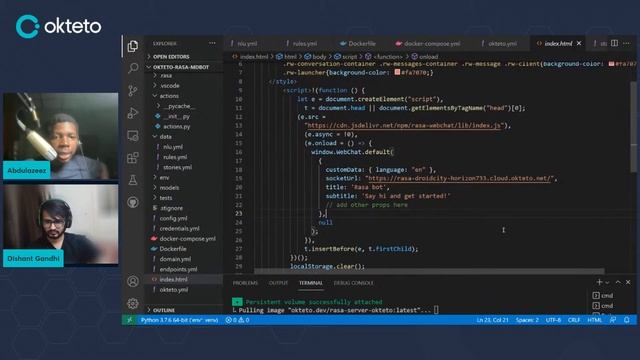Screen dimensions: 640x360
Task: Click the remote window indicator in status bar
Action: click(x=129, y=320)
